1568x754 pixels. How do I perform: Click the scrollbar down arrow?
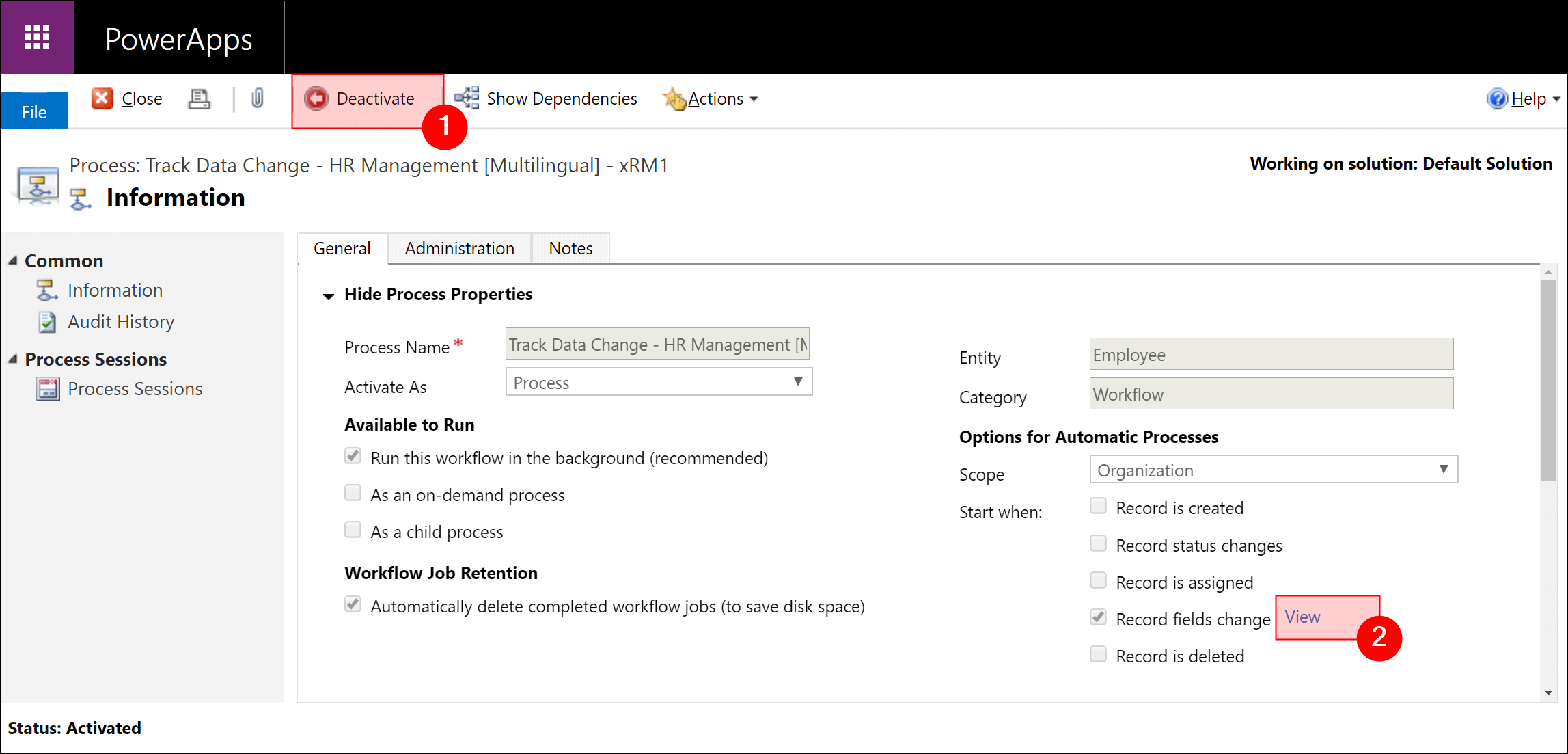1548,693
